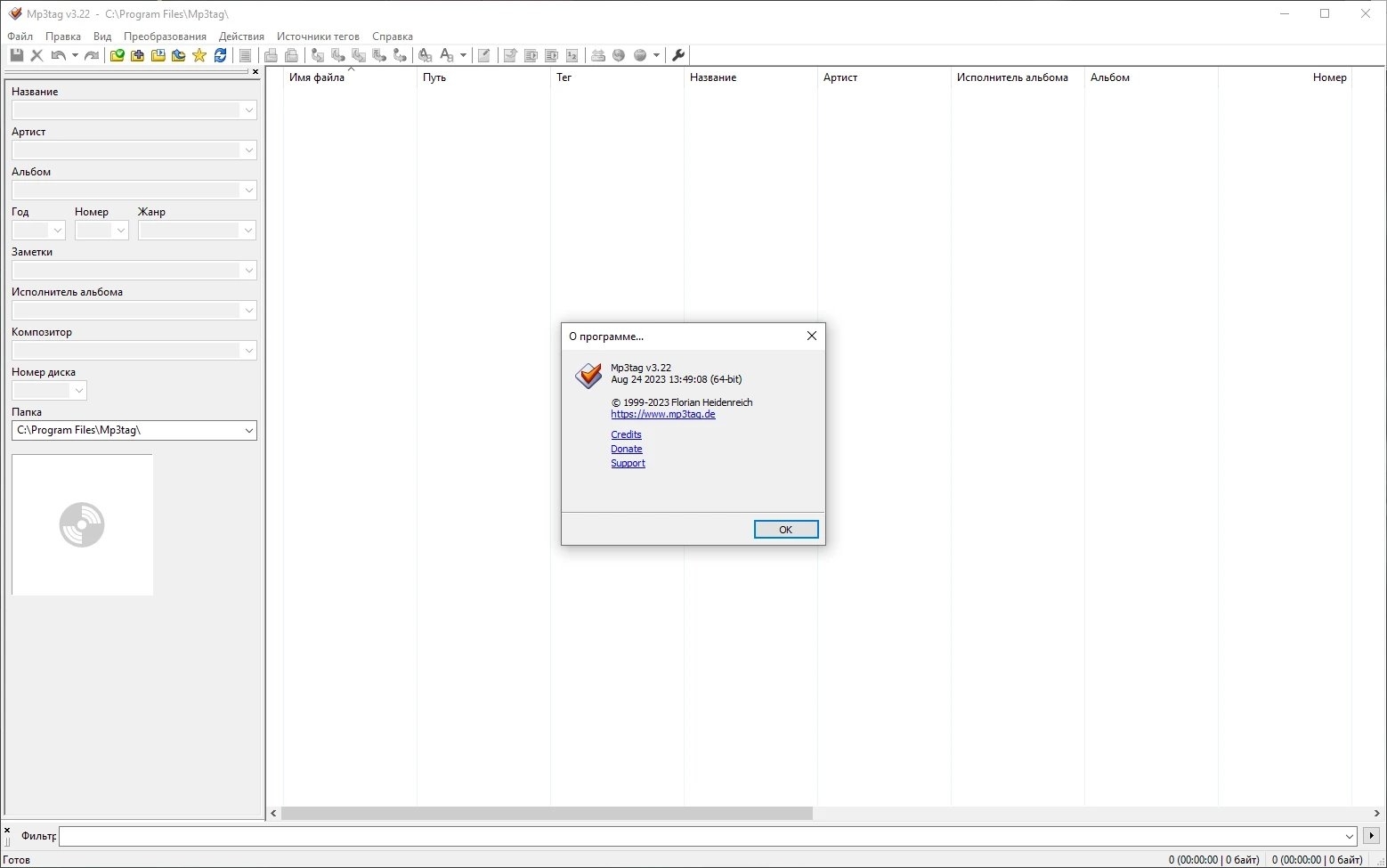Click the Save tag floppy-disk icon

coord(16,55)
